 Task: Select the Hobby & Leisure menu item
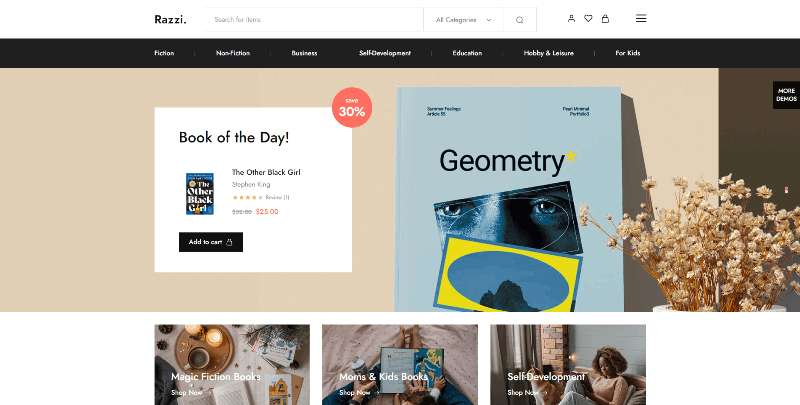pyautogui.click(x=548, y=53)
